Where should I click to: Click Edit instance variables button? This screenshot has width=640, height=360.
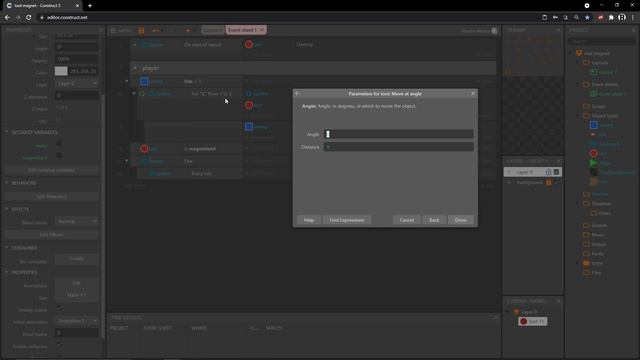tap(51, 170)
